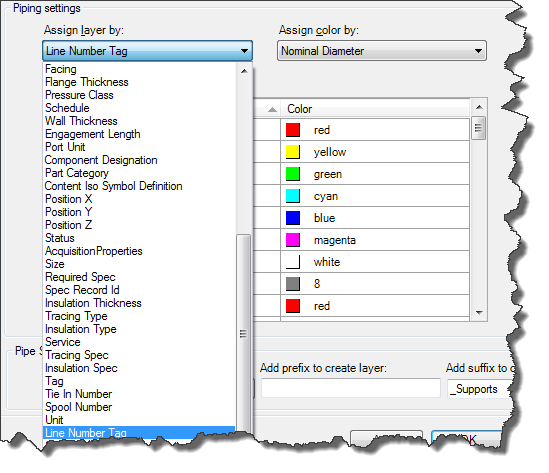The width and height of the screenshot is (549, 473).
Task: Click the Add prefix to create layer field
Action: coord(350,388)
